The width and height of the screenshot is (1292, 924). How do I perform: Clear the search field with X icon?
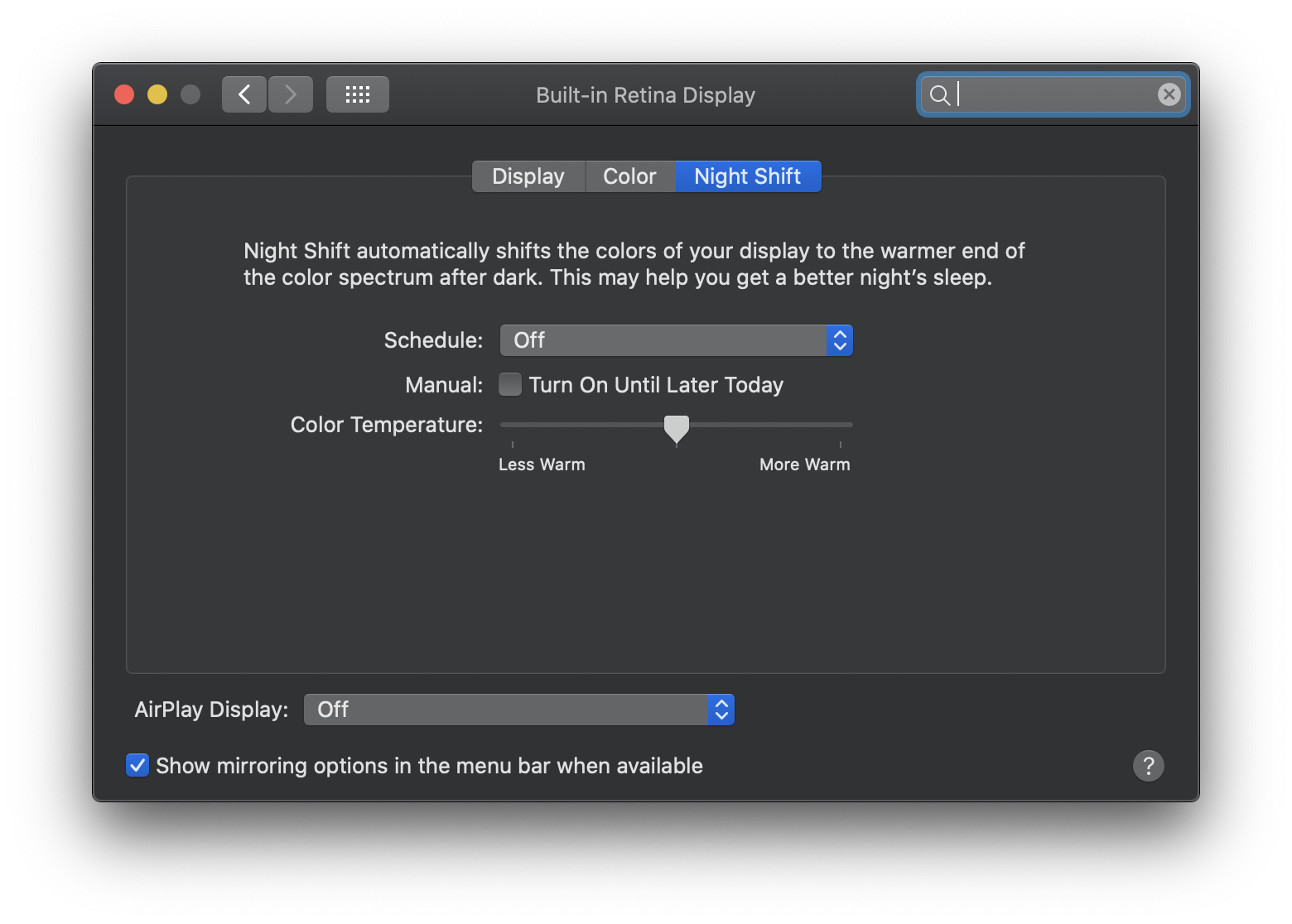click(1169, 94)
